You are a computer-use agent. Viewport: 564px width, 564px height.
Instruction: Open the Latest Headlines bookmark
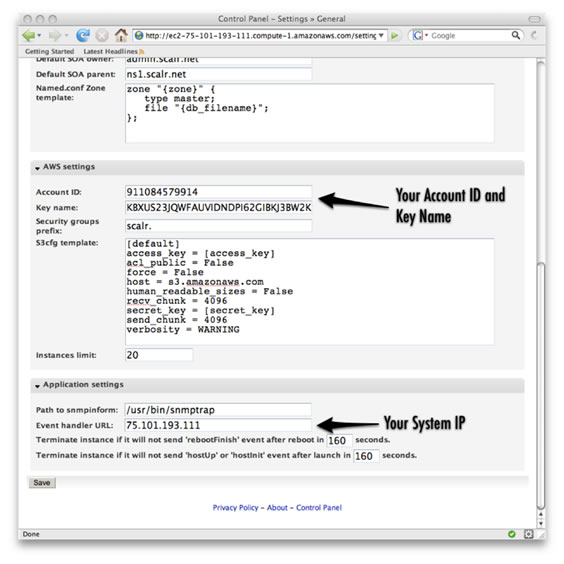[110, 51]
